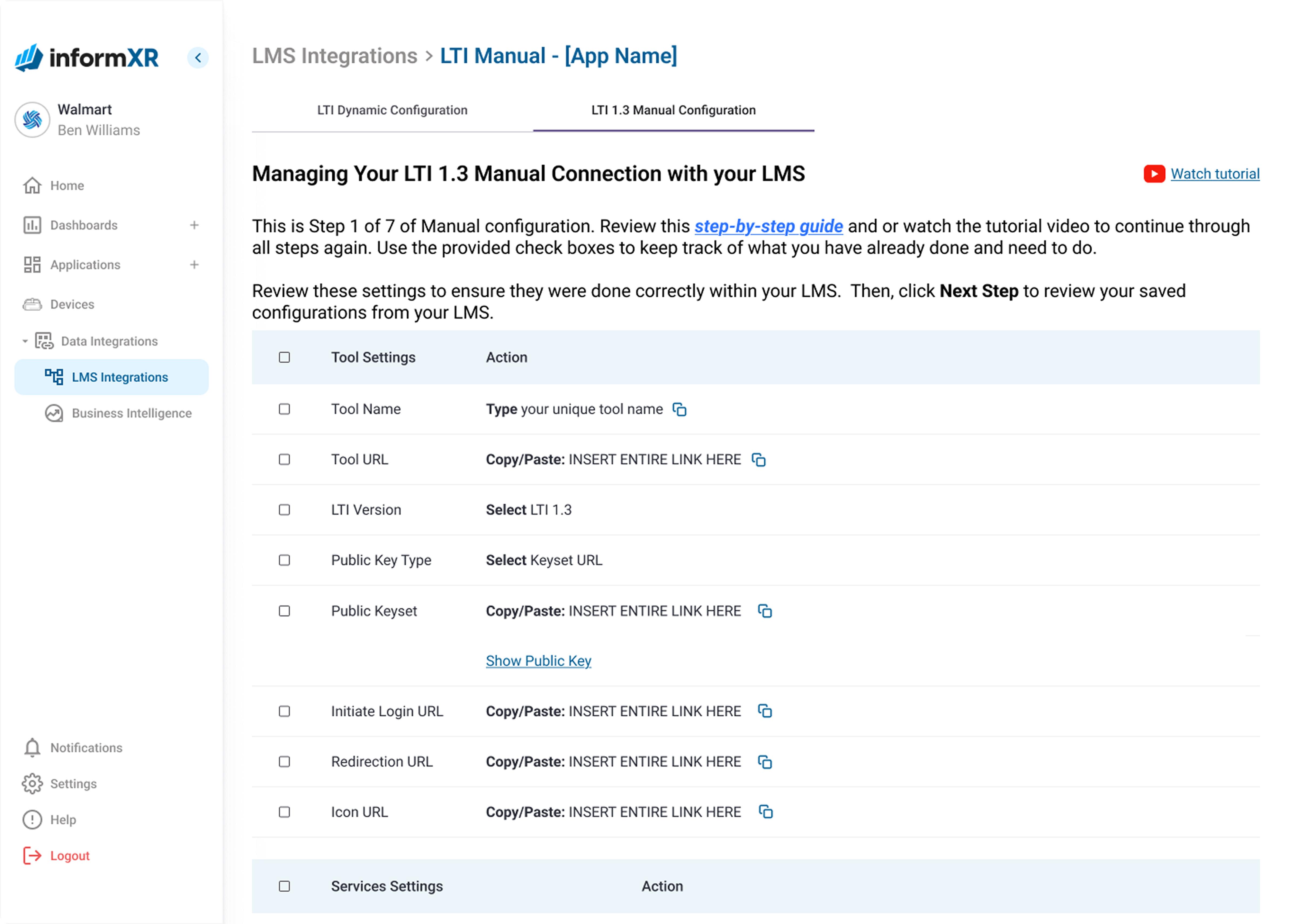Check the Tool Name checkbox
1296x924 pixels.
[x=285, y=409]
